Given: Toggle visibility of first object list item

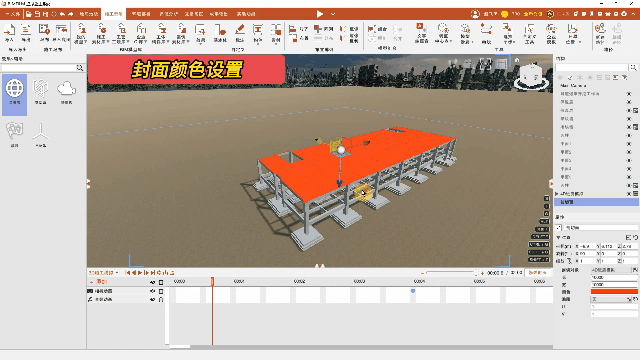Looking at the screenshot, I should (x=629, y=94).
